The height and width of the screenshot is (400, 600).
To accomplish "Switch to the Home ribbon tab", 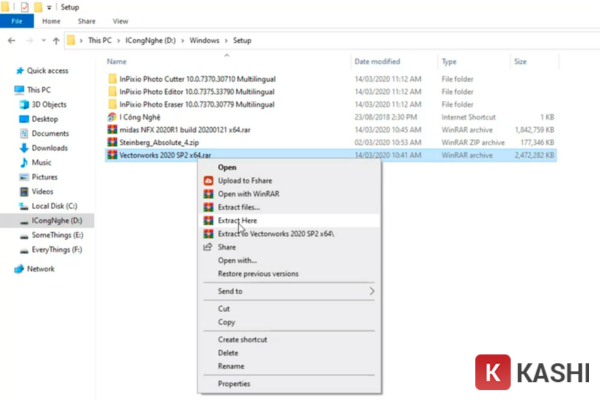I will tap(51, 21).
